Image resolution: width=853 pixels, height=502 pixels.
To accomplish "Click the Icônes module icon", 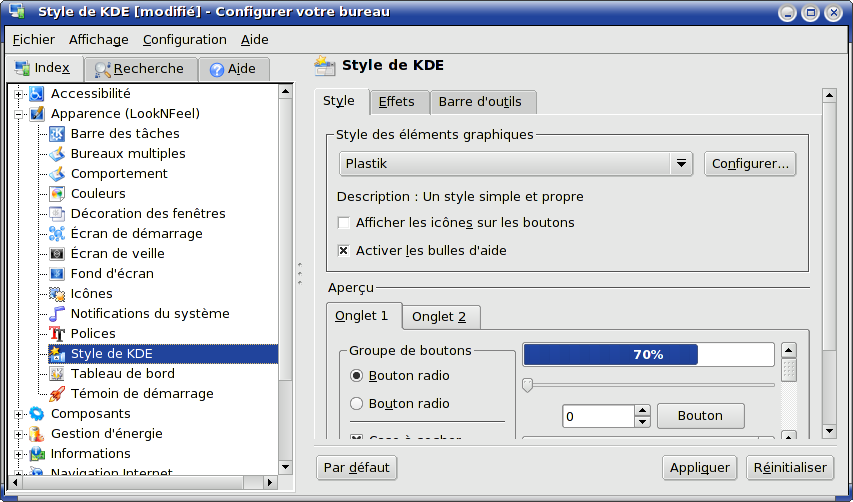I will tap(57, 294).
